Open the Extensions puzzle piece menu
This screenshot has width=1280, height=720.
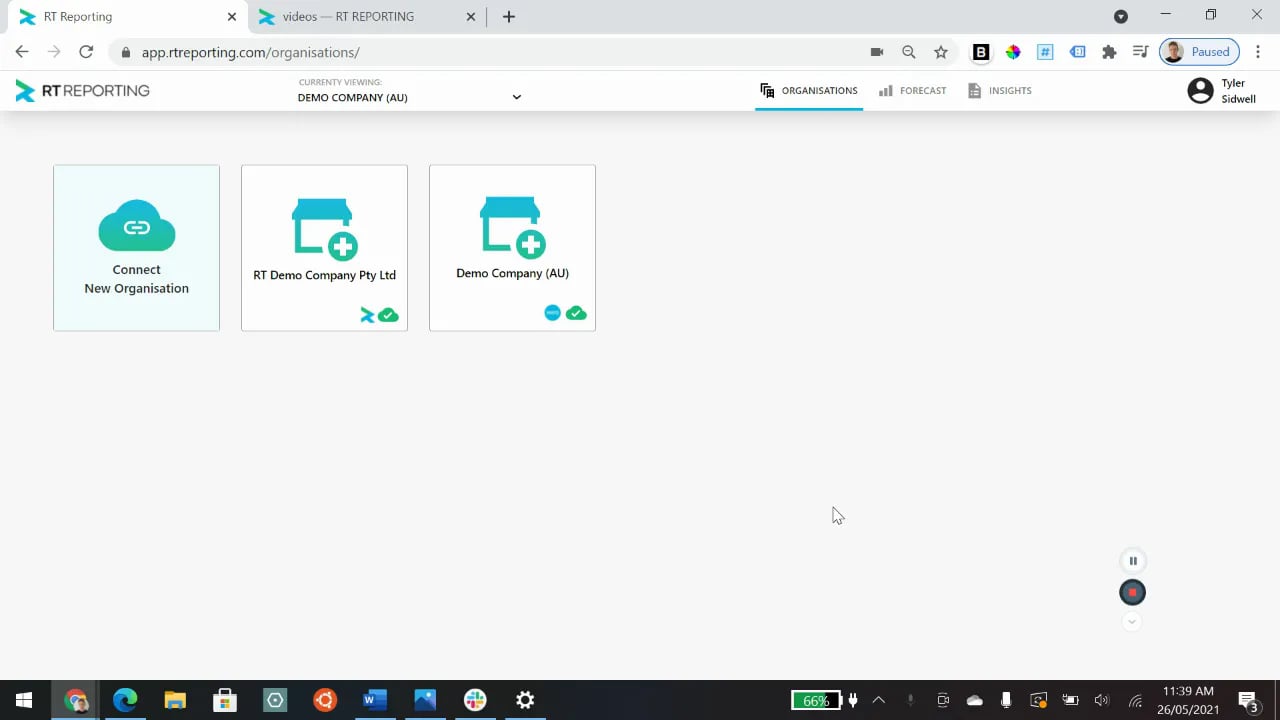tap(1109, 52)
